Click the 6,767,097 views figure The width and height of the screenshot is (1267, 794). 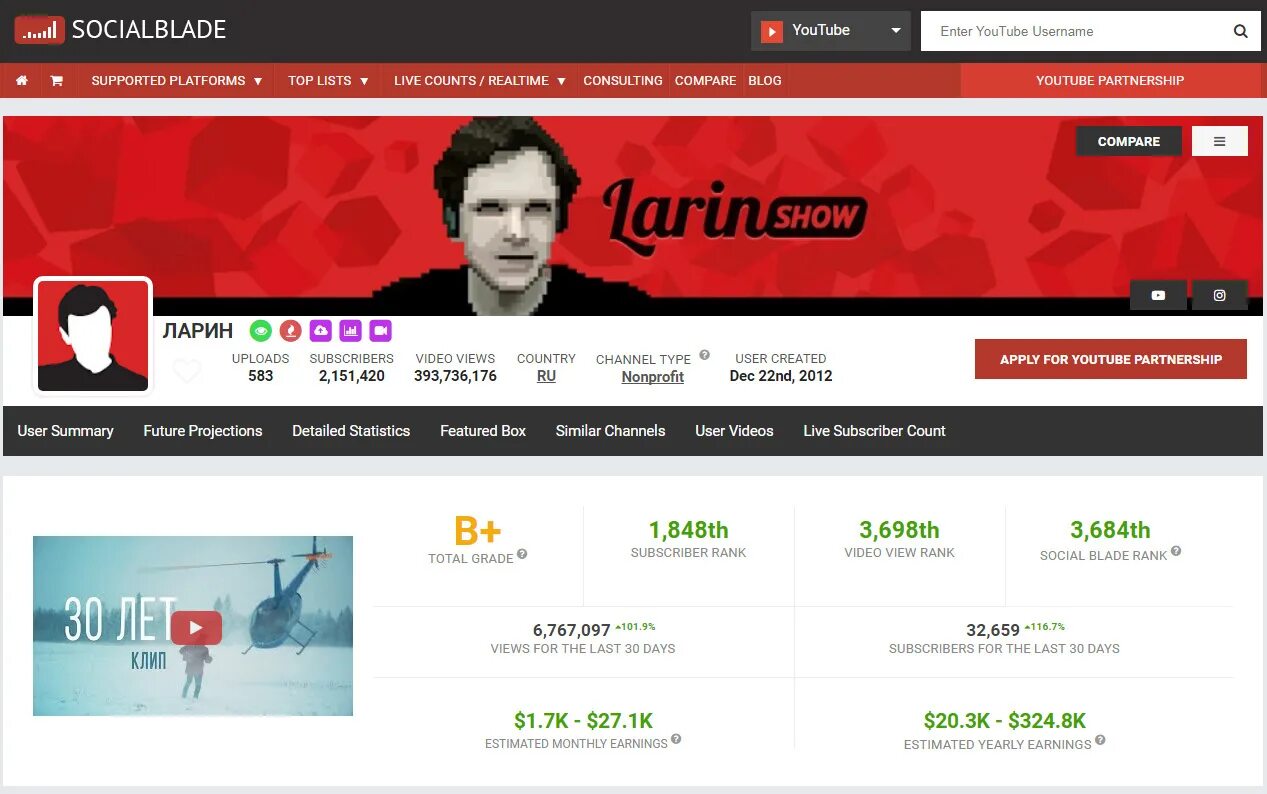(572, 630)
